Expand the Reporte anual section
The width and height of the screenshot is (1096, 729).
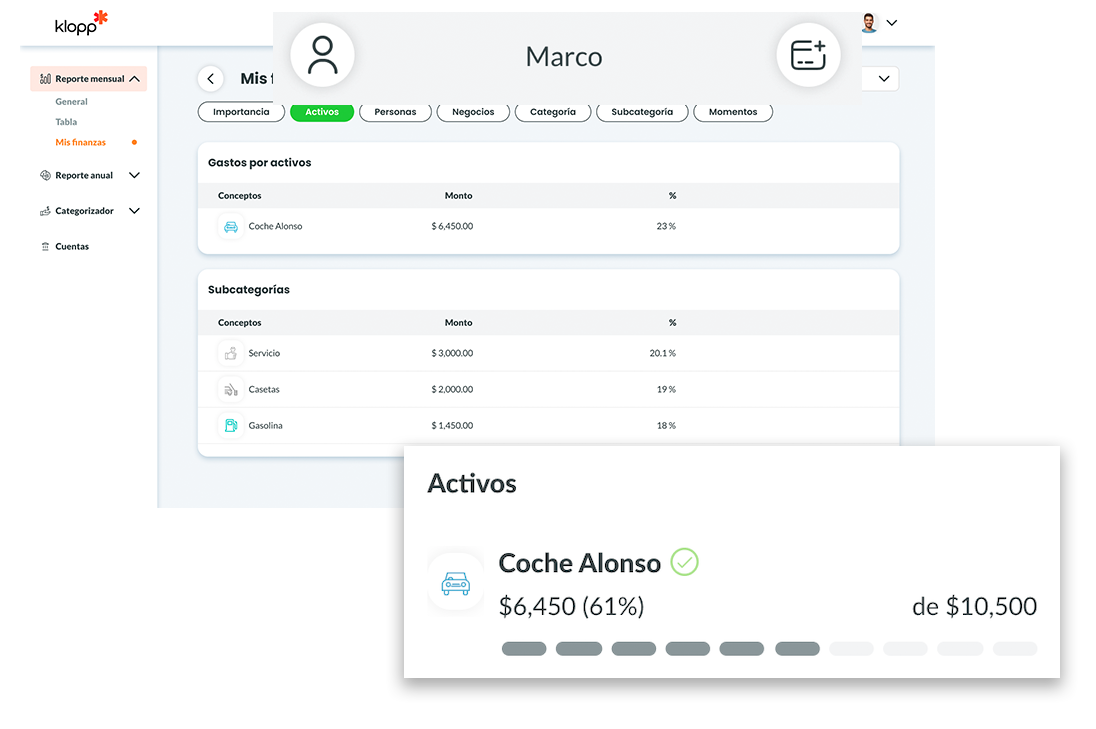[134, 176]
